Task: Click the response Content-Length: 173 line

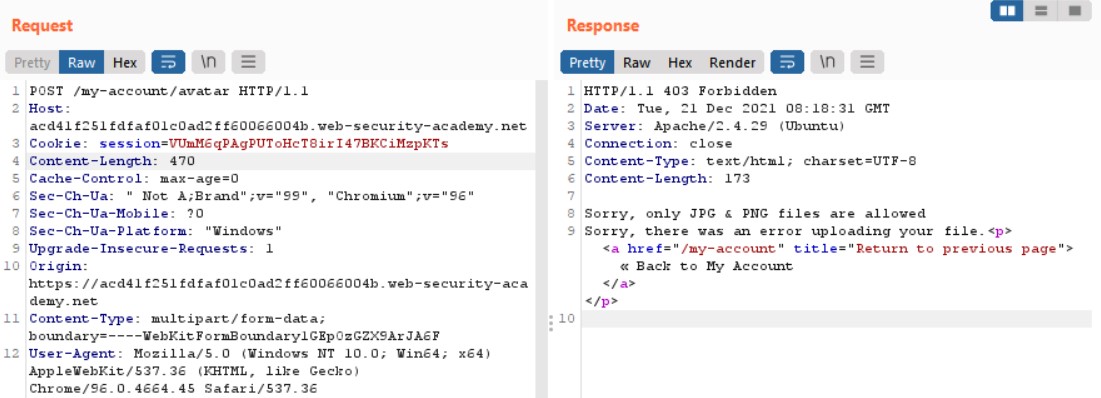Action: [x=667, y=179]
